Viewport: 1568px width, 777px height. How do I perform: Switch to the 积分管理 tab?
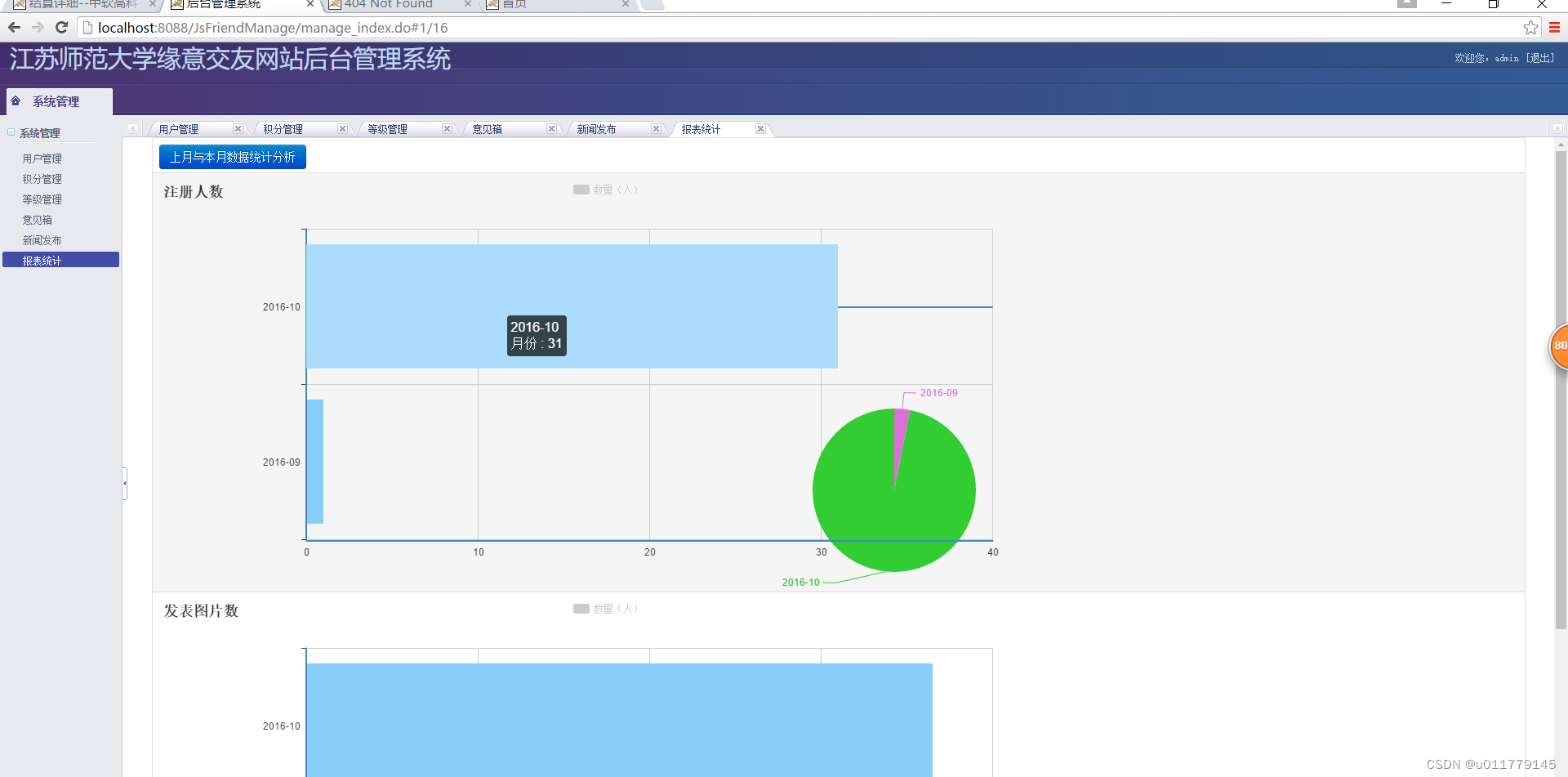pyautogui.click(x=283, y=129)
